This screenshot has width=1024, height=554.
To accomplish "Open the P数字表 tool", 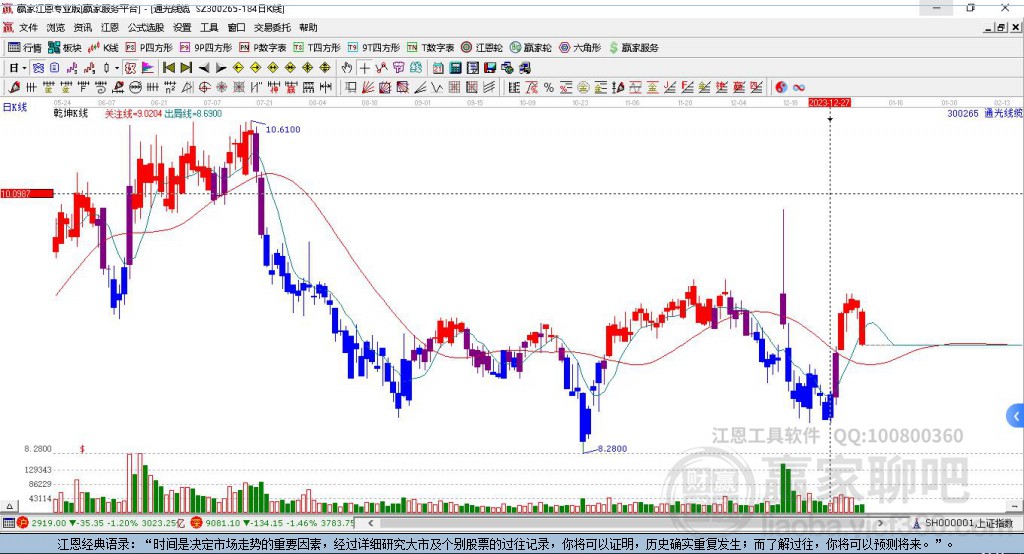I will (x=263, y=48).
